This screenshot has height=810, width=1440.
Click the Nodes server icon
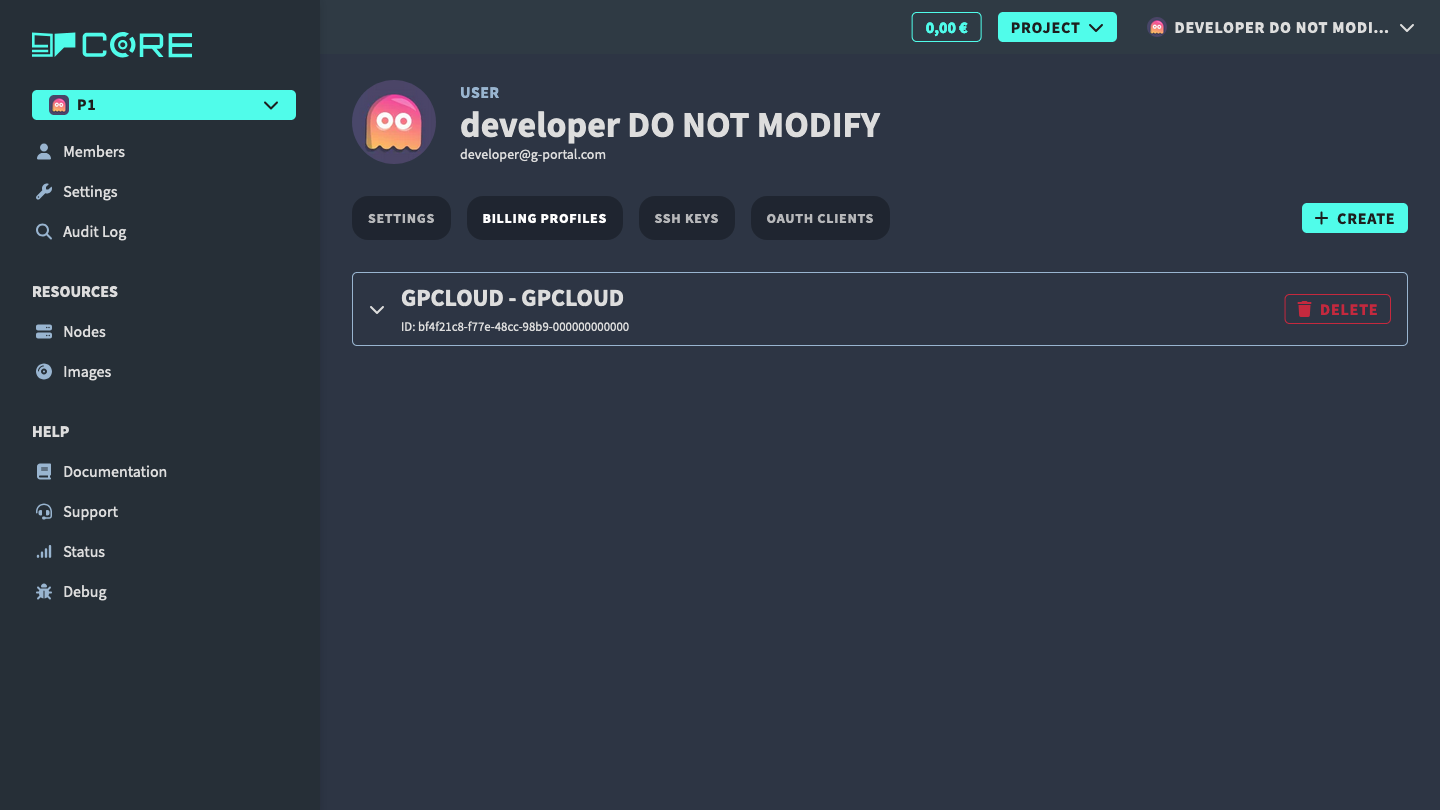[44, 332]
